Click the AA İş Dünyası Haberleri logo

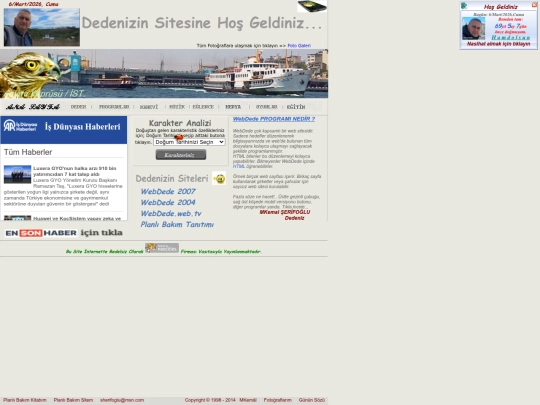(x=20, y=126)
